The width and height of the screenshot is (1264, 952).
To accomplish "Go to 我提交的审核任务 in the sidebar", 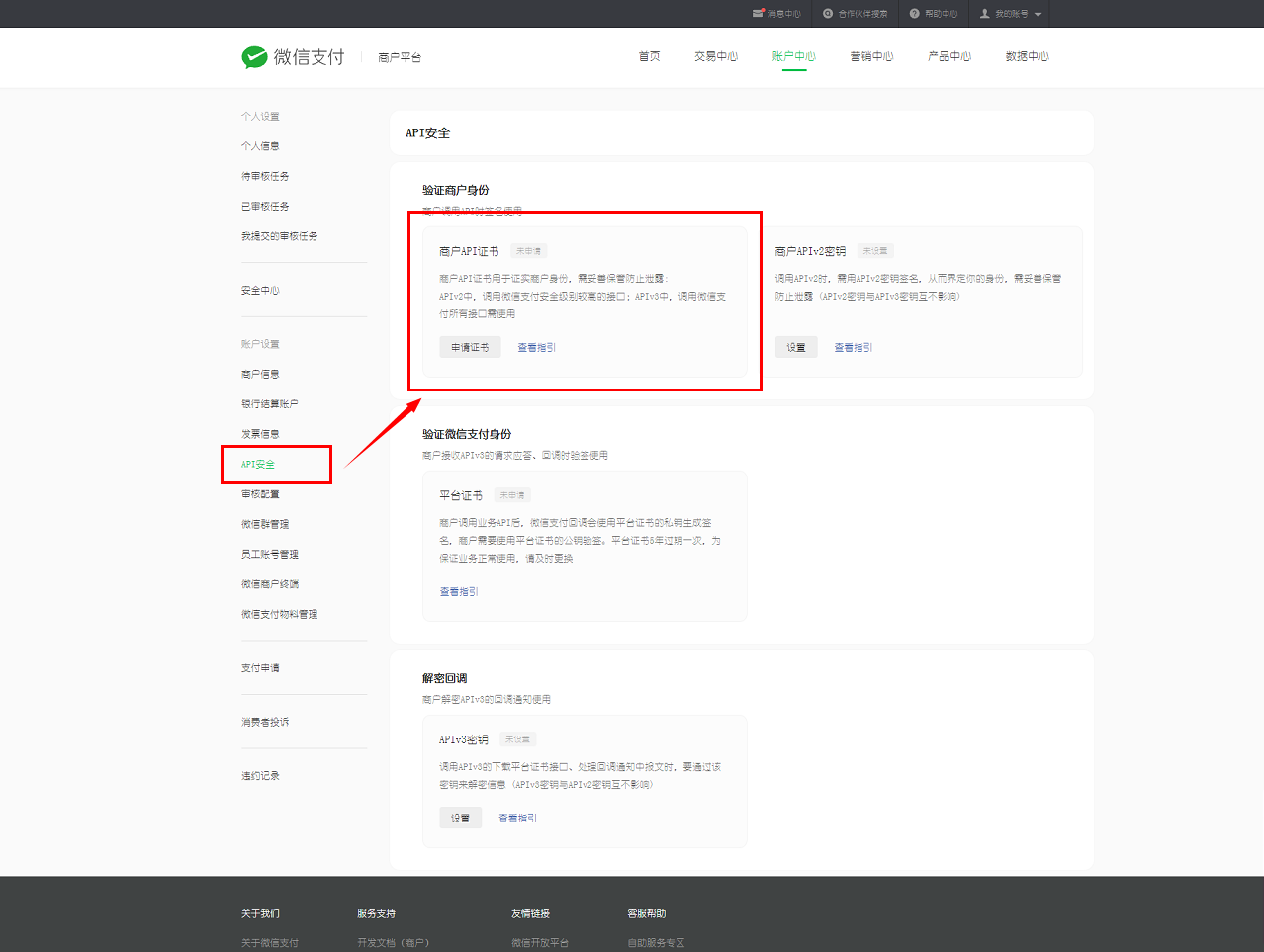I will coord(280,236).
